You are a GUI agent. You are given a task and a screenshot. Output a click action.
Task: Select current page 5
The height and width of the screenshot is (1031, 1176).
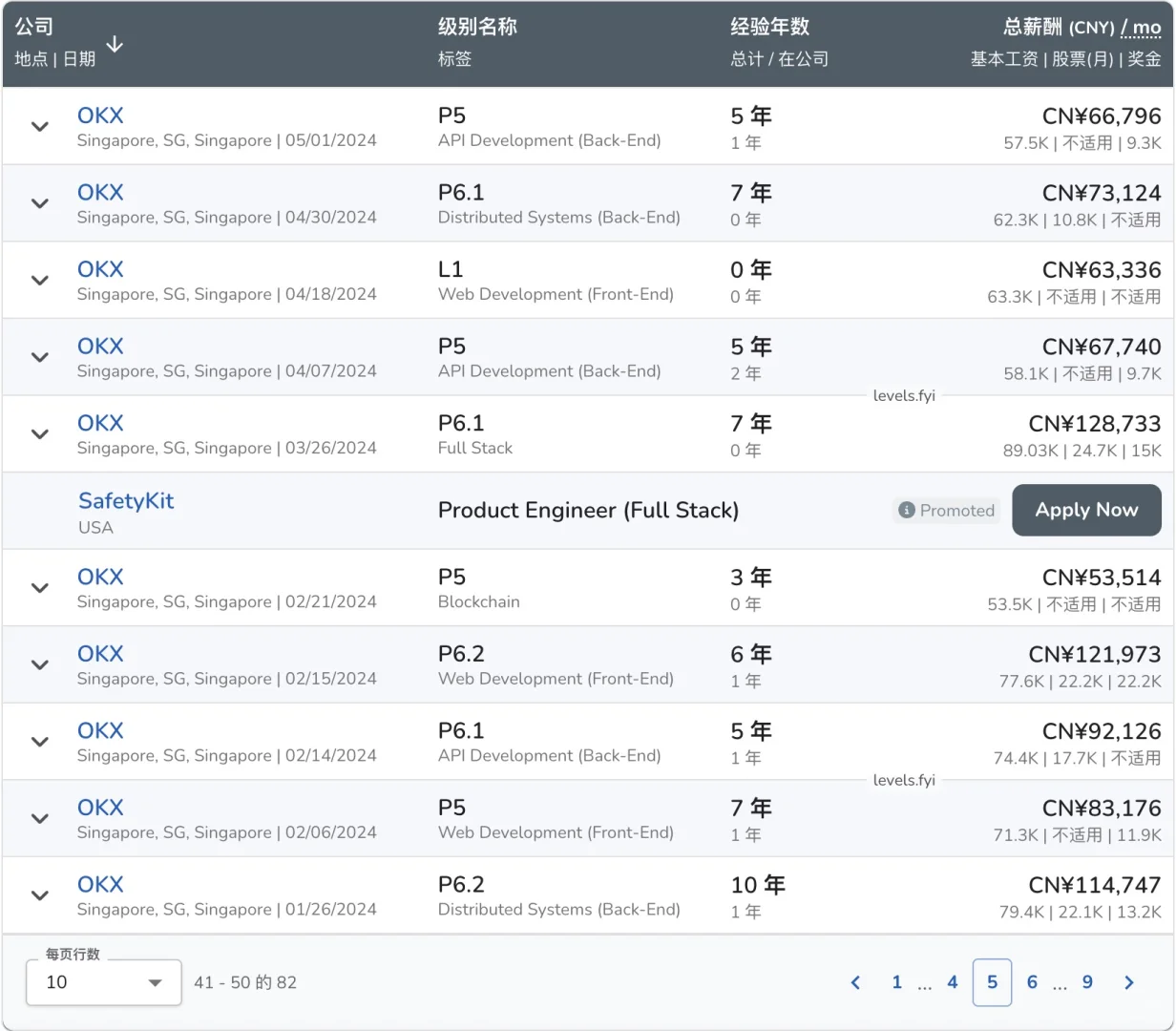pyautogui.click(x=992, y=982)
